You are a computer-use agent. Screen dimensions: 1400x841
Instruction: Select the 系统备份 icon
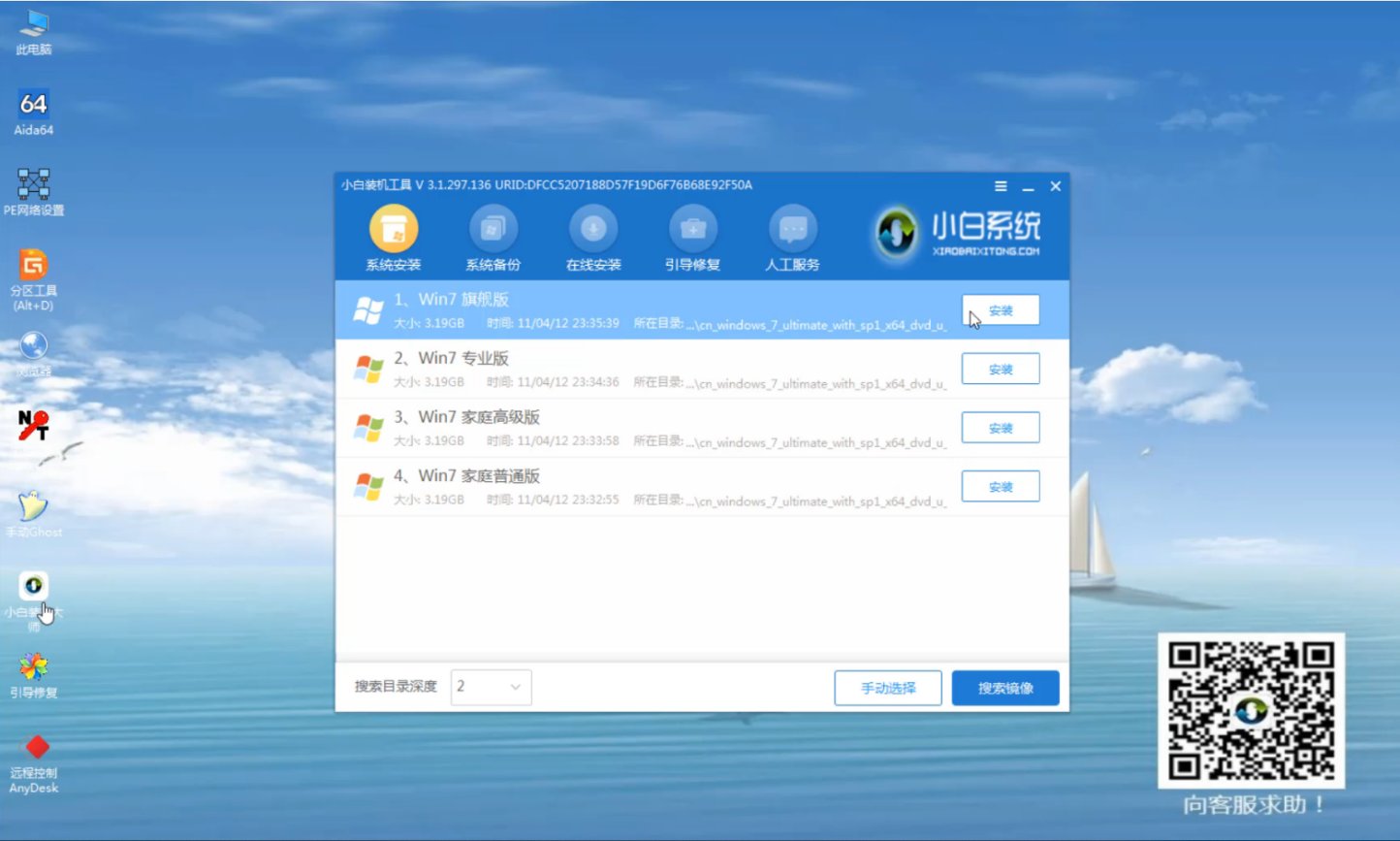coord(493,236)
